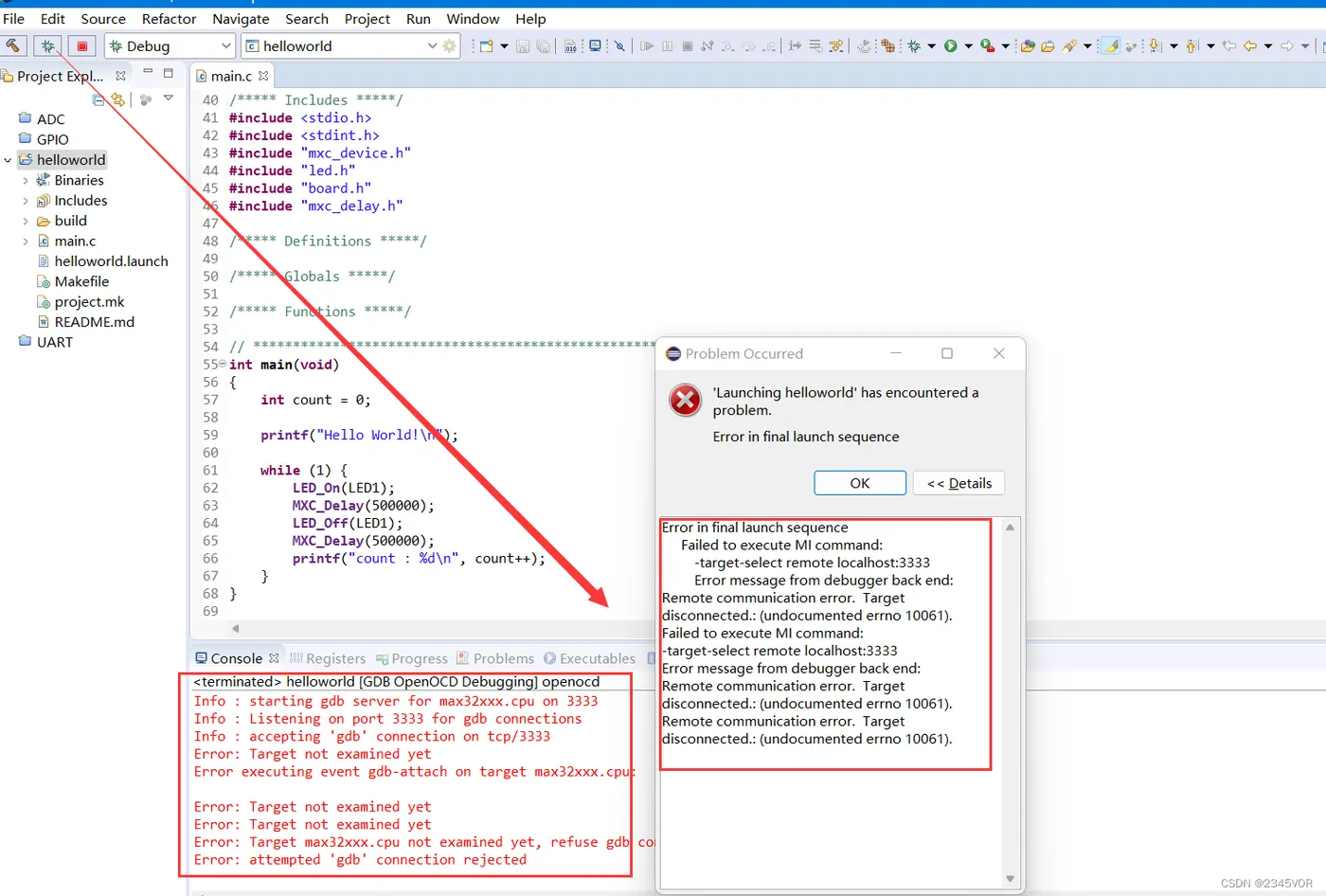Expand the Includes folder

[26, 201]
